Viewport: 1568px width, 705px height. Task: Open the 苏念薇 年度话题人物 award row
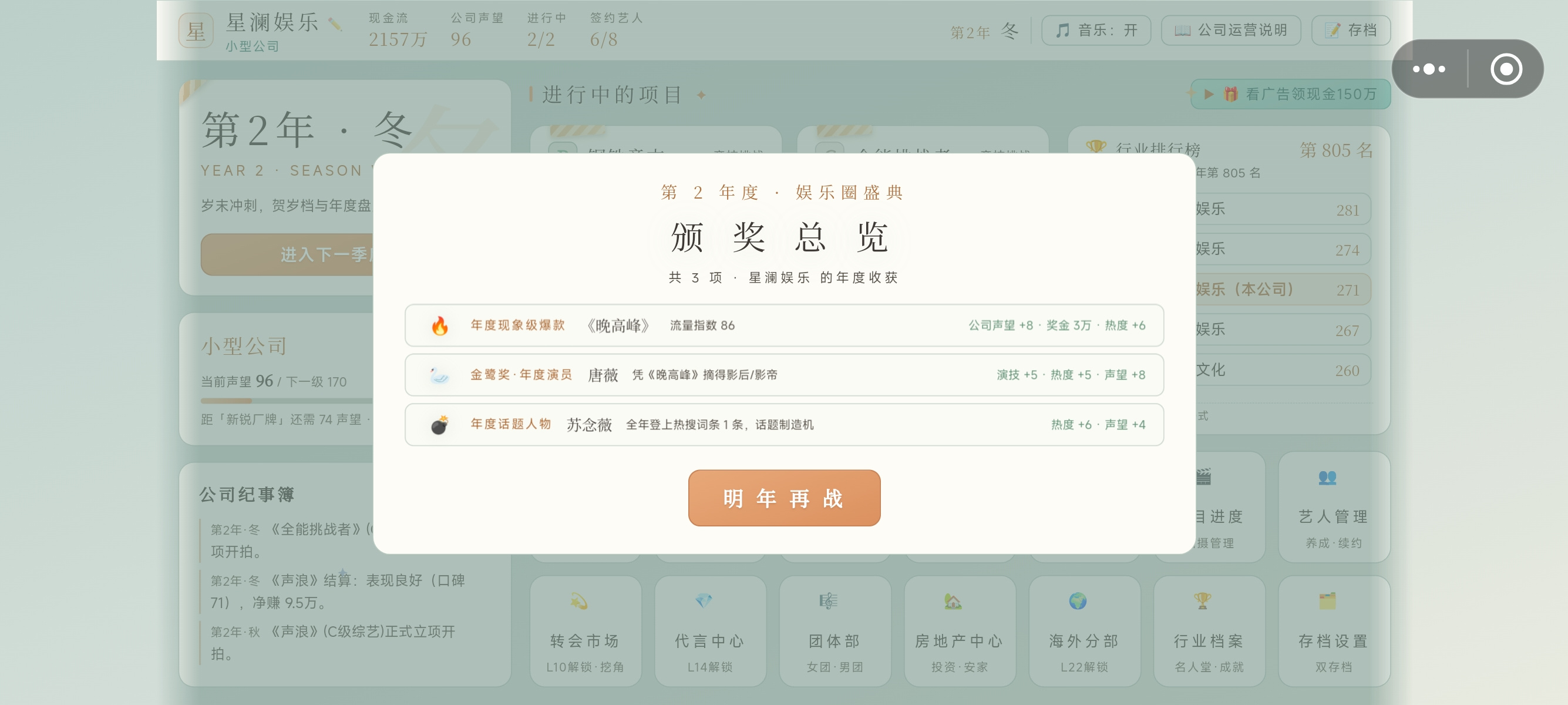click(784, 425)
